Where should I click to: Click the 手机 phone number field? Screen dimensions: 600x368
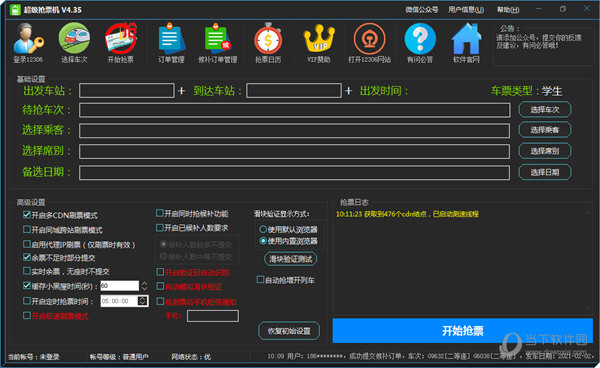[213, 316]
